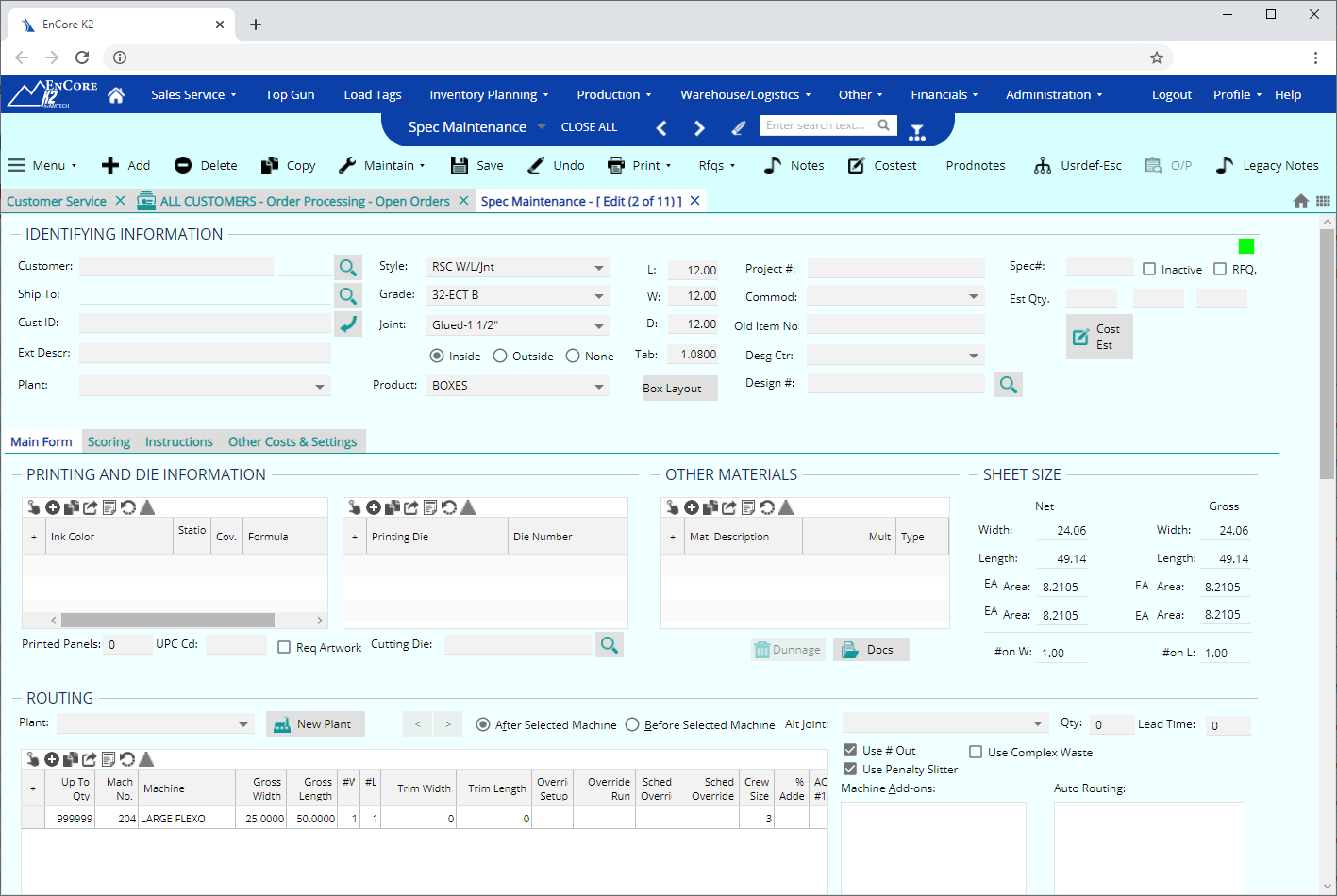Click the New Plant button

(315, 724)
